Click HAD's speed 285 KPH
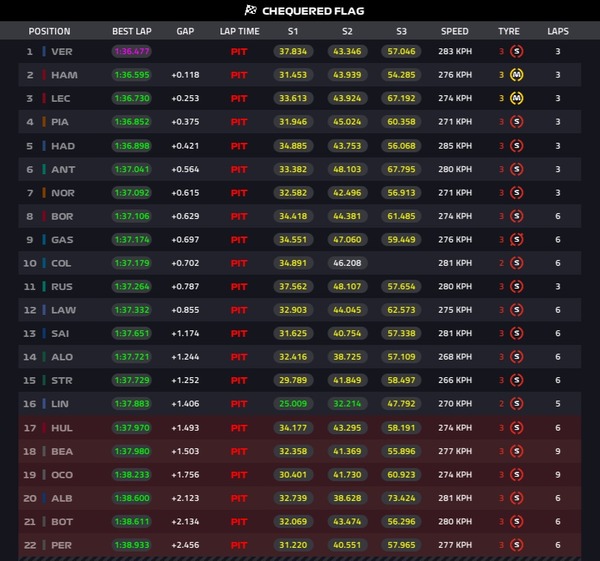The image size is (600, 561). tap(455, 146)
